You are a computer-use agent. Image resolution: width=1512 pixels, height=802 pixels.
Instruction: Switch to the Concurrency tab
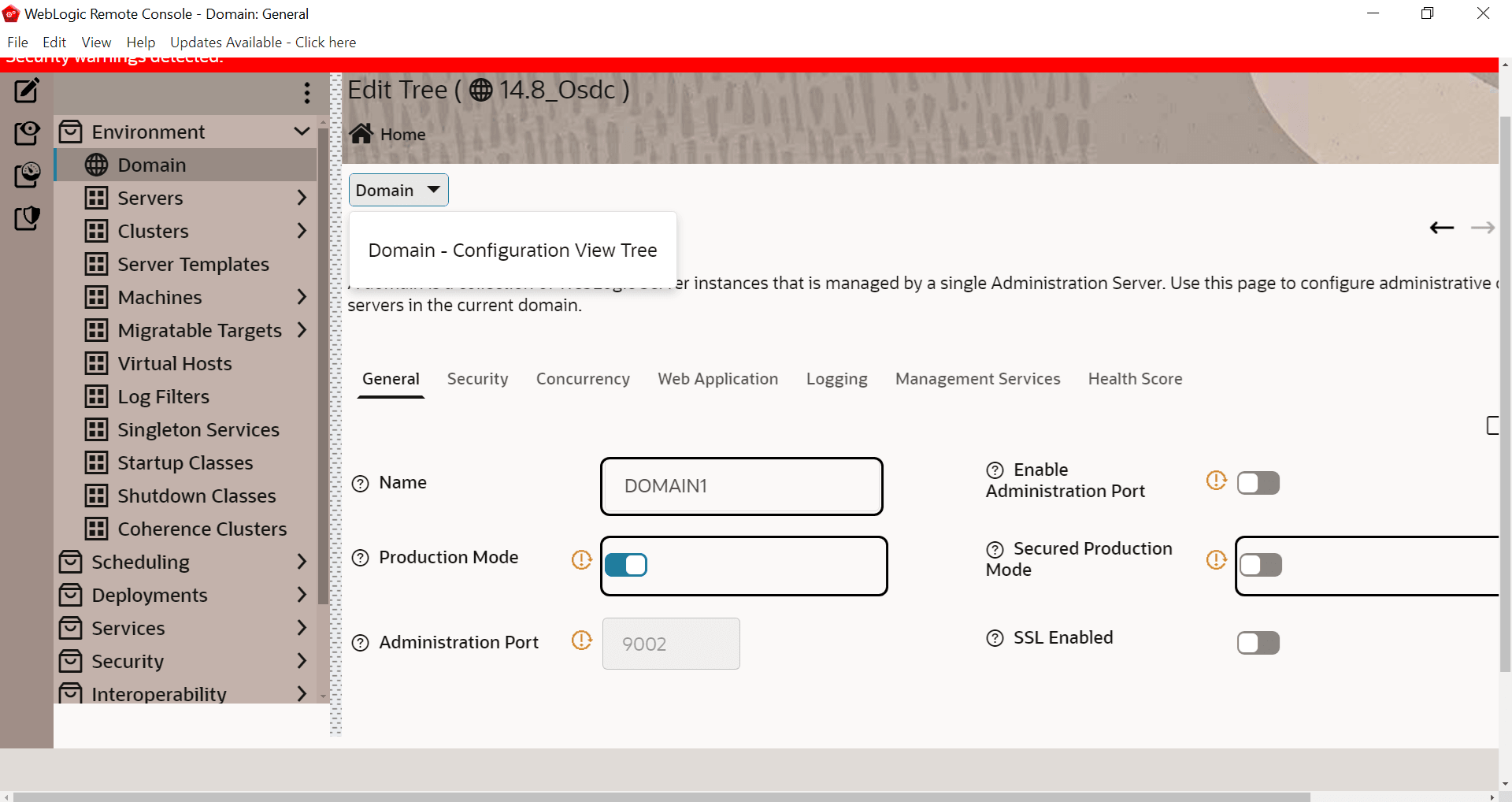pyautogui.click(x=583, y=379)
